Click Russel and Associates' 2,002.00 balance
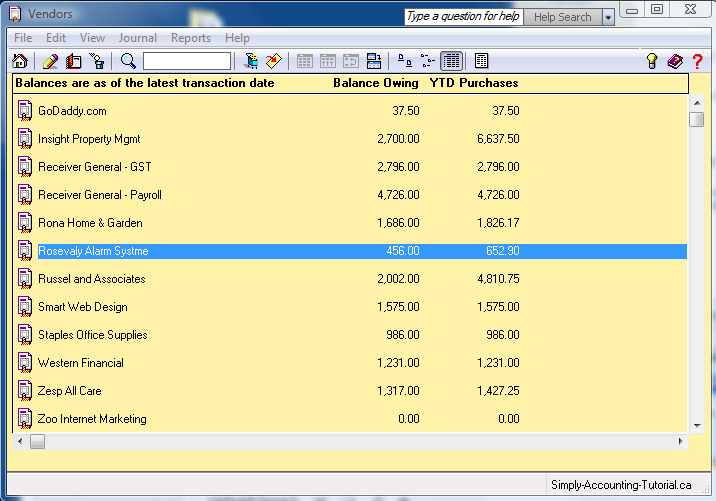Image resolution: width=716 pixels, height=501 pixels. tap(398, 279)
